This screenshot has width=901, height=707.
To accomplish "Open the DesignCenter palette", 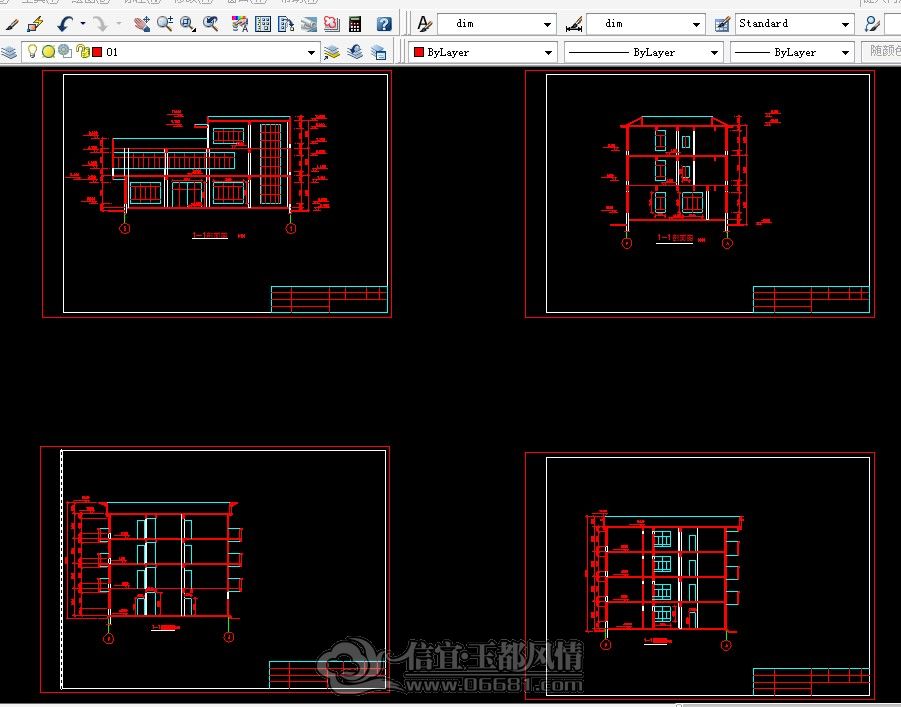I will (x=263, y=24).
